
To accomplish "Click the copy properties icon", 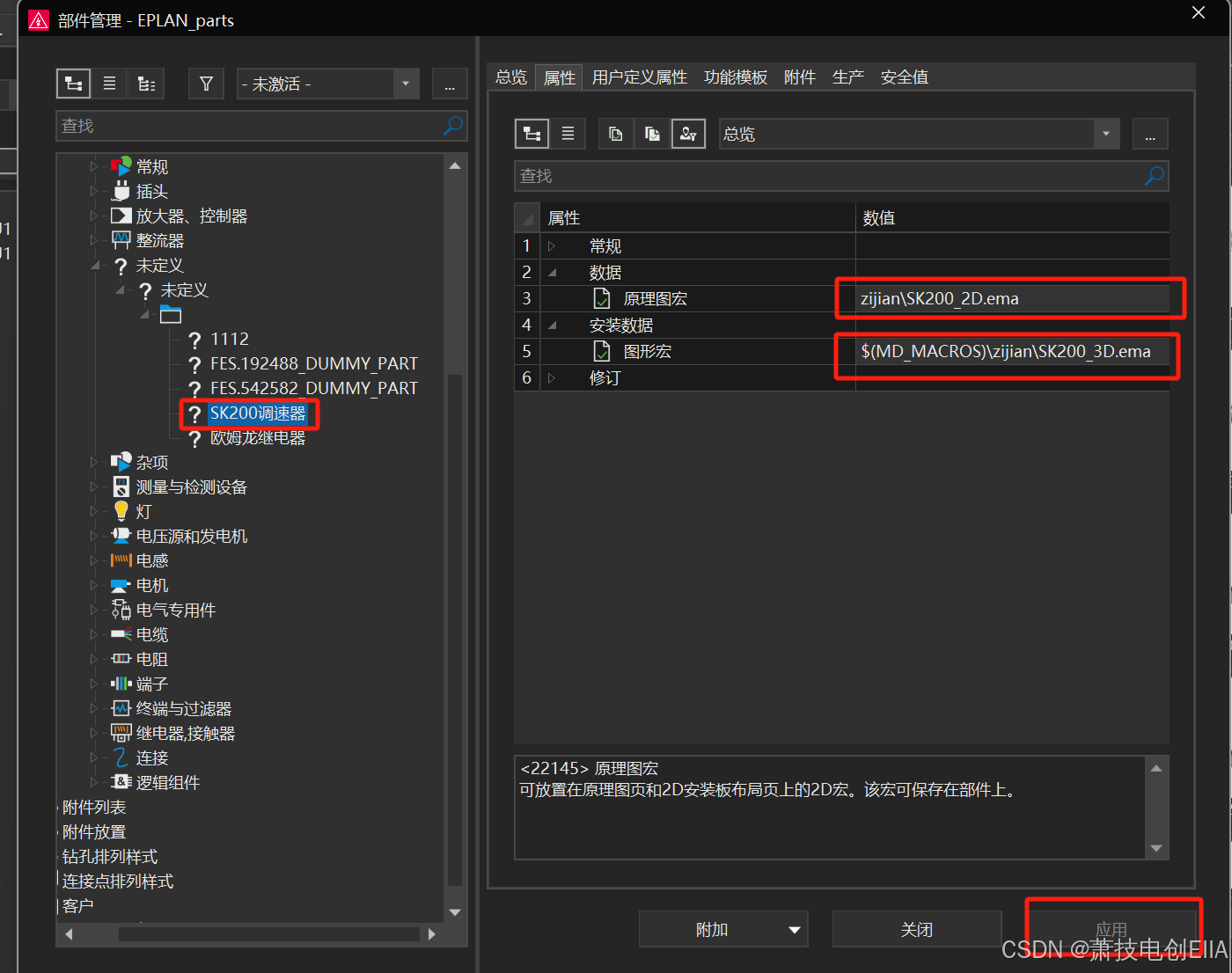I will (x=616, y=134).
